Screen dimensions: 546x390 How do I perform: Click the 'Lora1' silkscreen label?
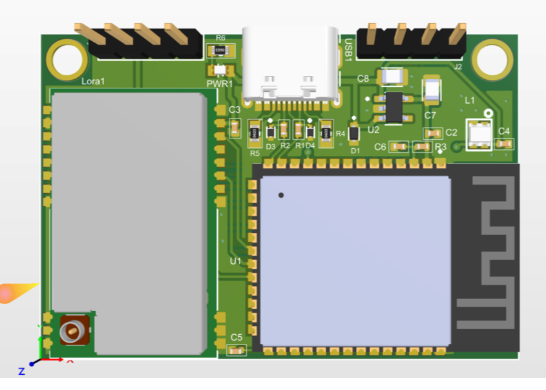93,81
